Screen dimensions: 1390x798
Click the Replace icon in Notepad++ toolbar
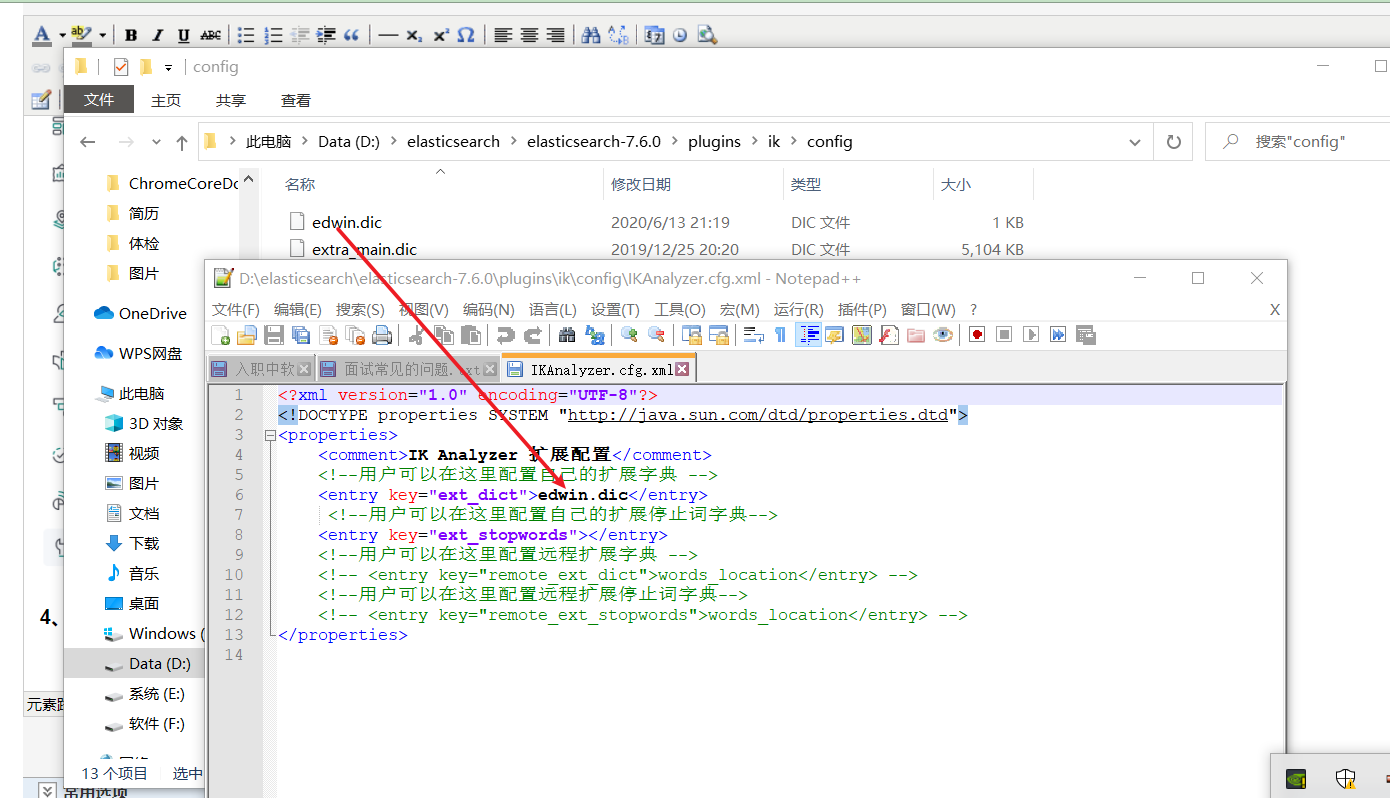click(x=594, y=335)
